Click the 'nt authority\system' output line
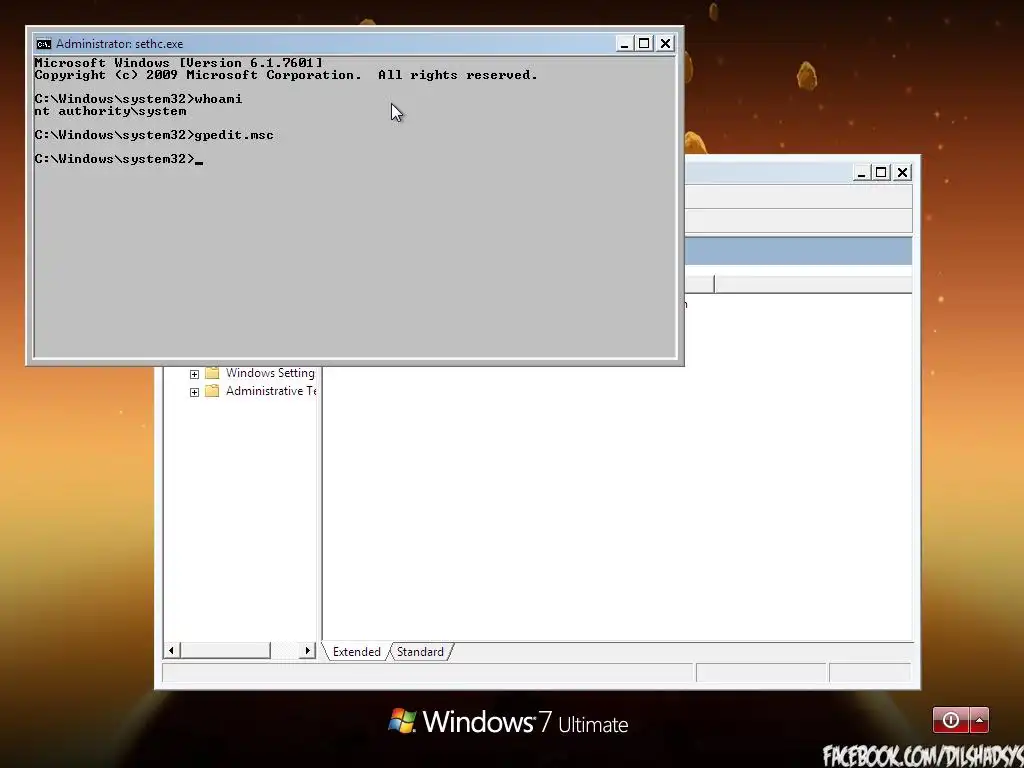Viewport: 1024px width, 768px height. 110,111
